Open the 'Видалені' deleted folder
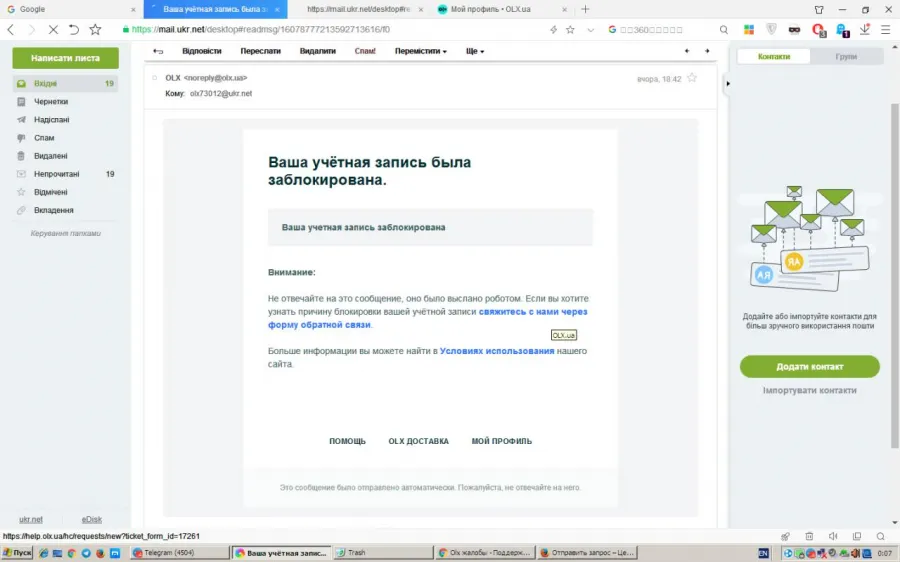The height and width of the screenshot is (562, 900). pos(51,156)
